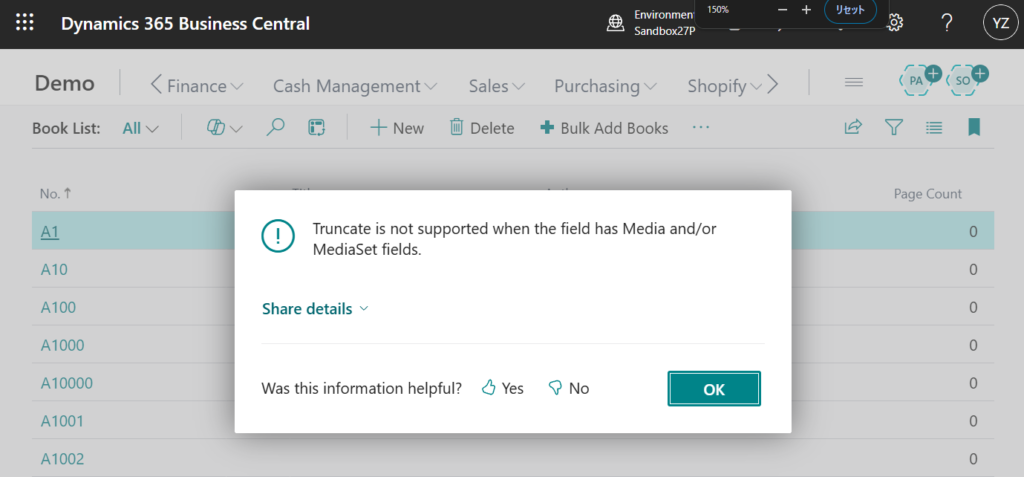Expand Share details in the dialog

(x=315, y=309)
